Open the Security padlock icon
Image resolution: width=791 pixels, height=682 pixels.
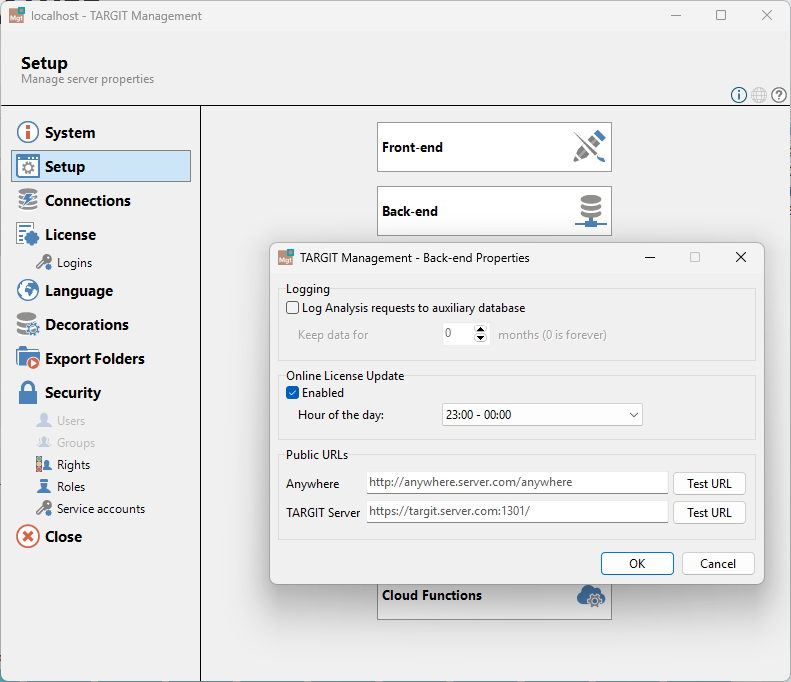click(28, 392)
